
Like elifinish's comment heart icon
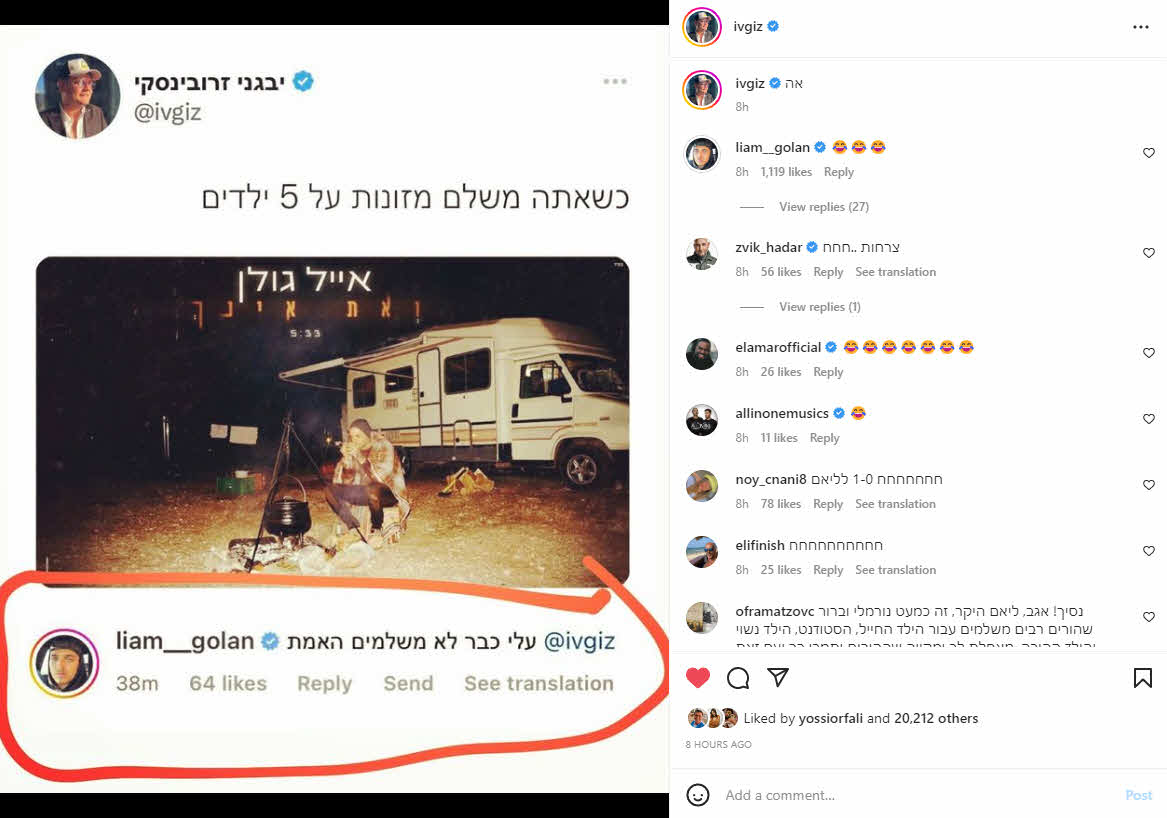(x=1148, y=550)
